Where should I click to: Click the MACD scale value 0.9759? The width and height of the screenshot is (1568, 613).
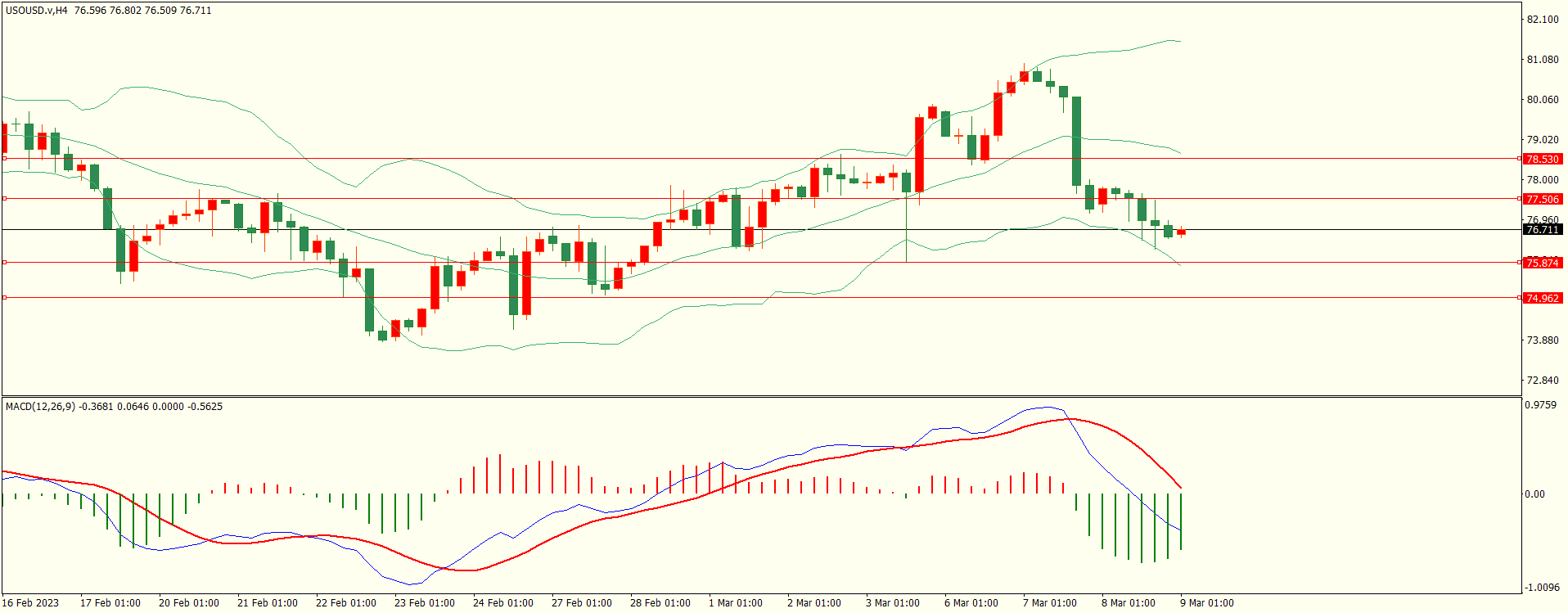click(x=1540, y=405)
